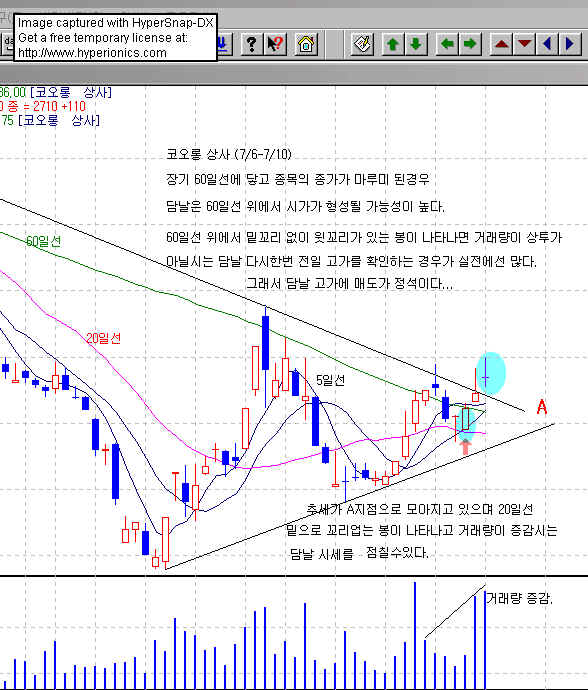Select the red 20일선 label
The width and height of the screenshot is (588, 690).
coord(103,338)
